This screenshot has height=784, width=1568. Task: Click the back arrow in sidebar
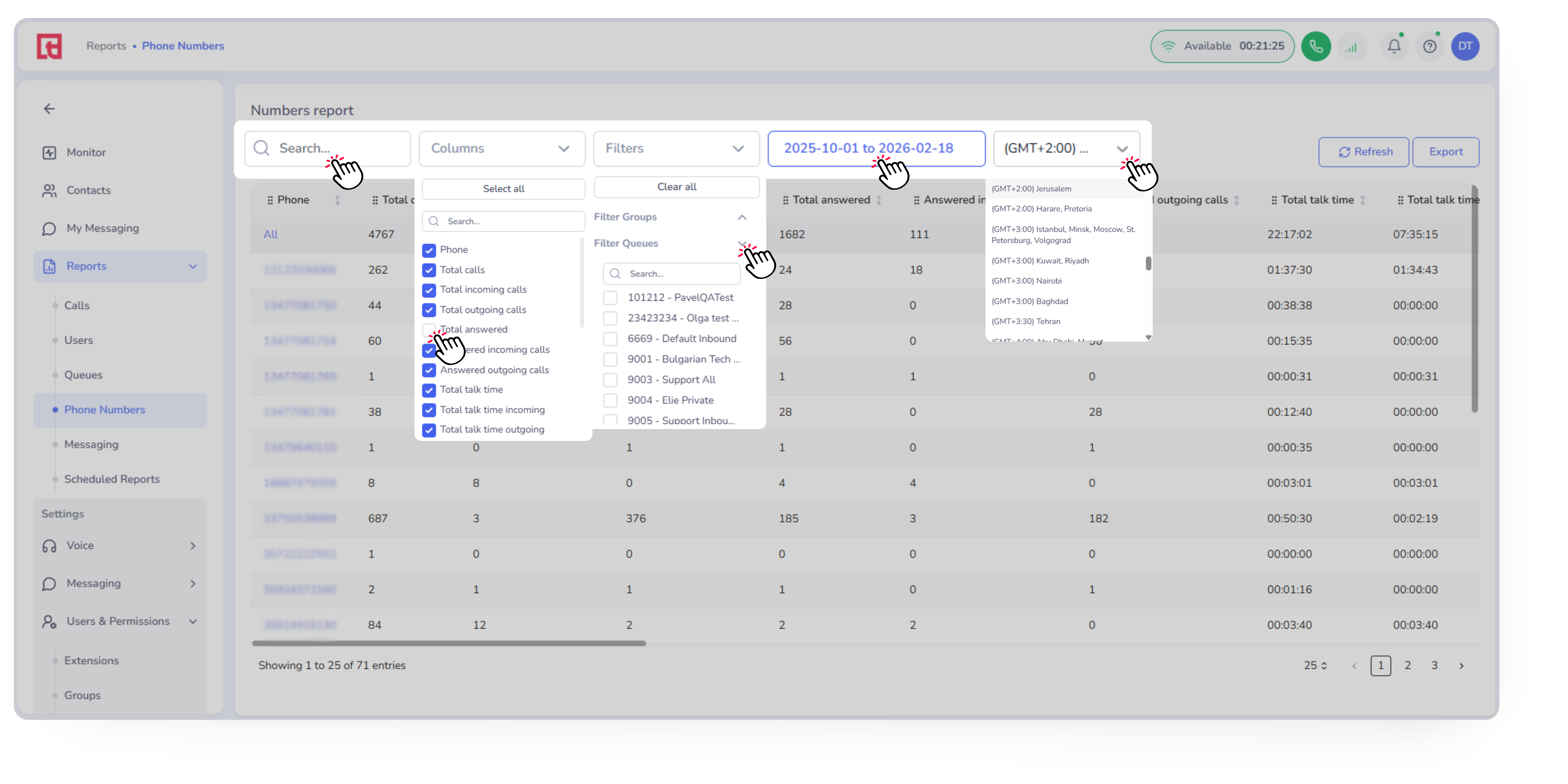[49, 109]
